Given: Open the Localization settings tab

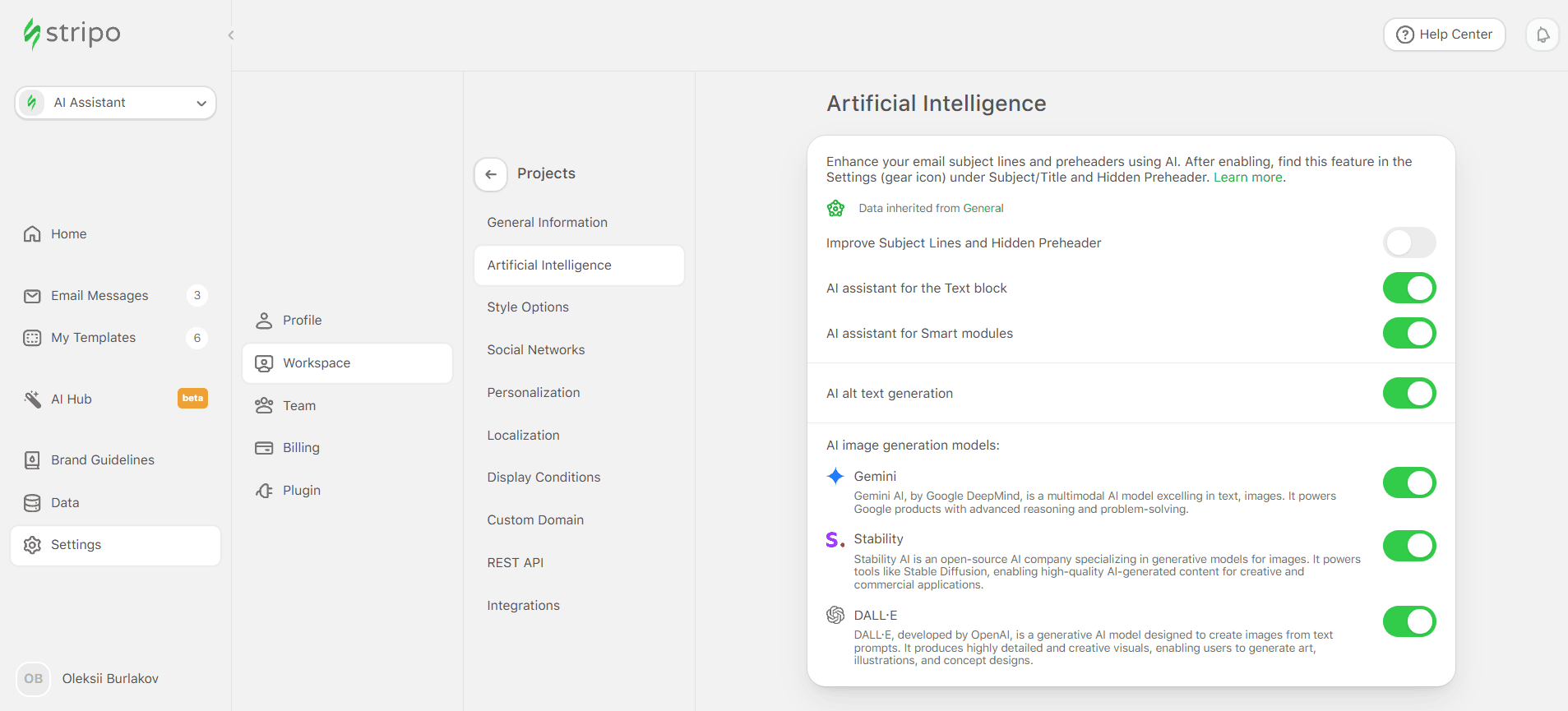Looking at the screenshot, I should [x=522, y=435].
